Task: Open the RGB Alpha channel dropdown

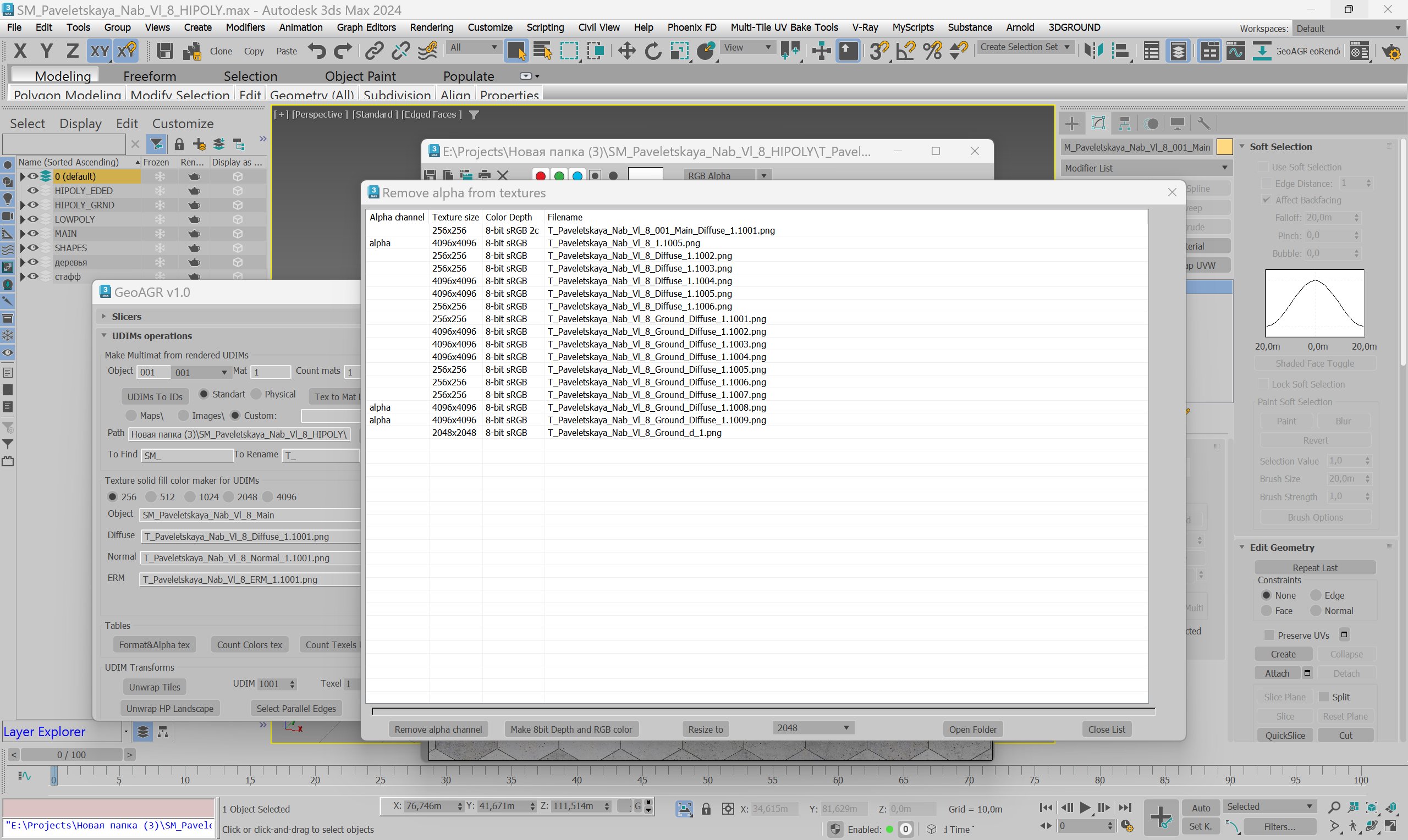Action: click(727, 176)
